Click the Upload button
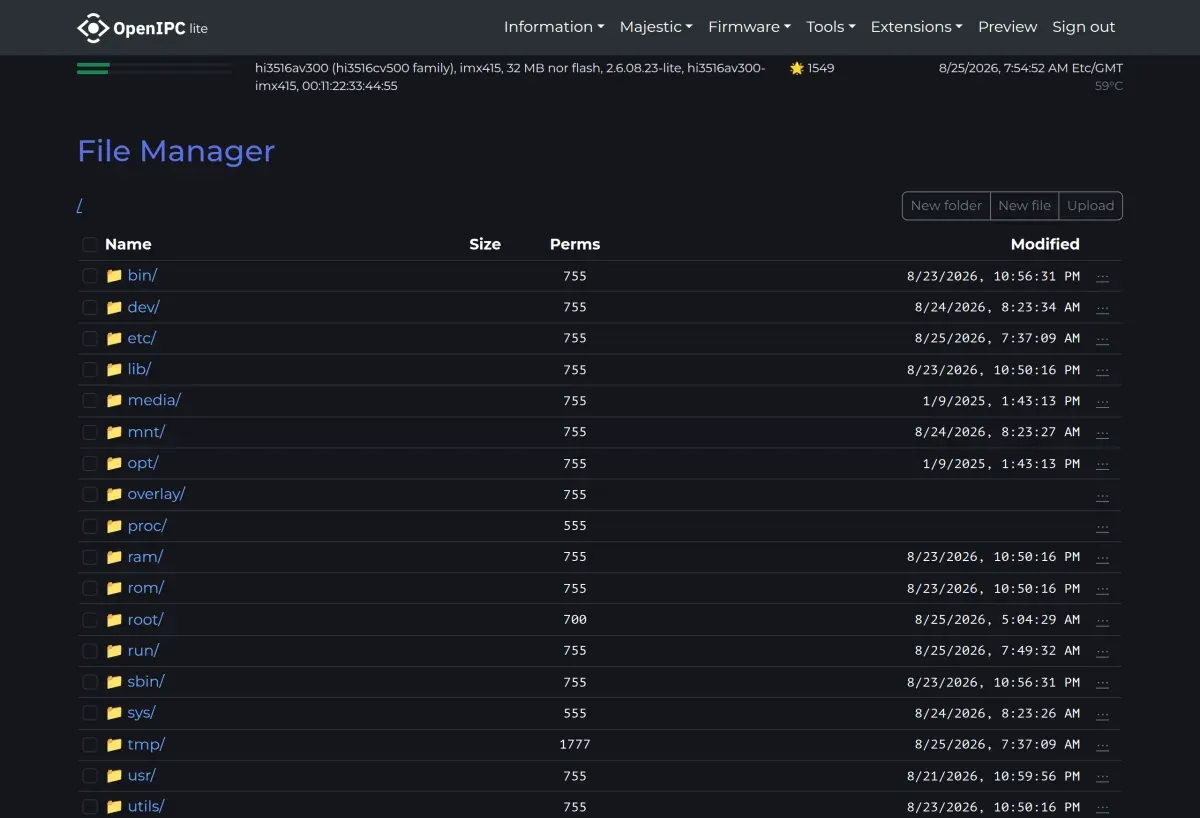This screenshot has width=1200, height=818. click(1090, 206)
